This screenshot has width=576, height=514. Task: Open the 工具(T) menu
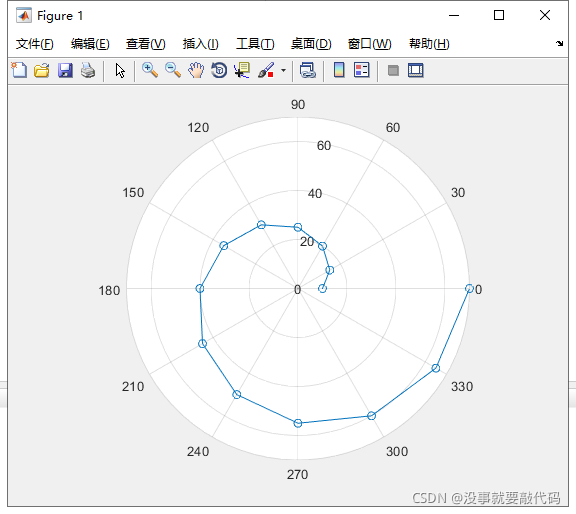click(x=255, y=44)
